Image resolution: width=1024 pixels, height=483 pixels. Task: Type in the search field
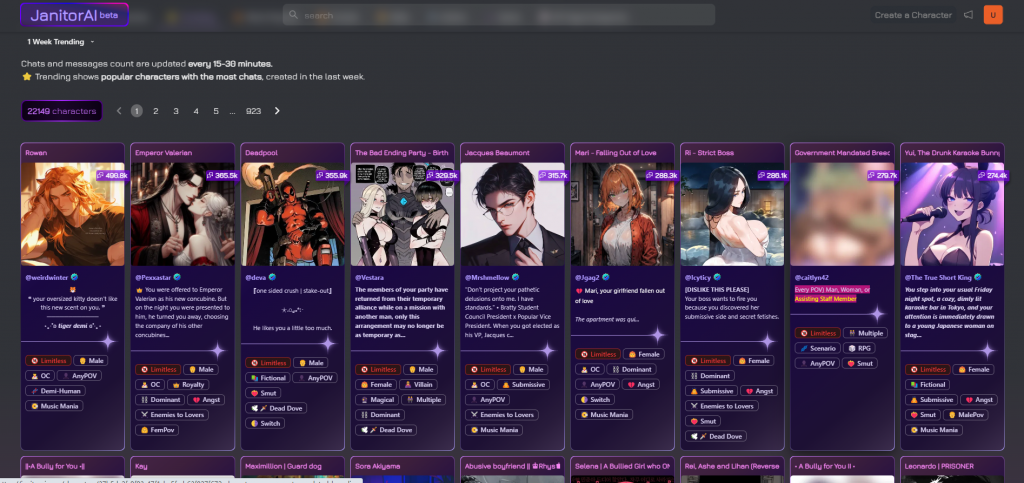(x=498, y=15)
